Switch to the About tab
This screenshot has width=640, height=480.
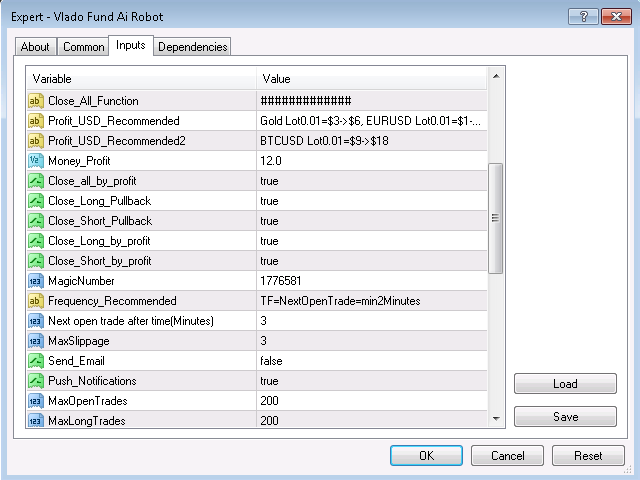pyautogui.click(x=35, y=47)
